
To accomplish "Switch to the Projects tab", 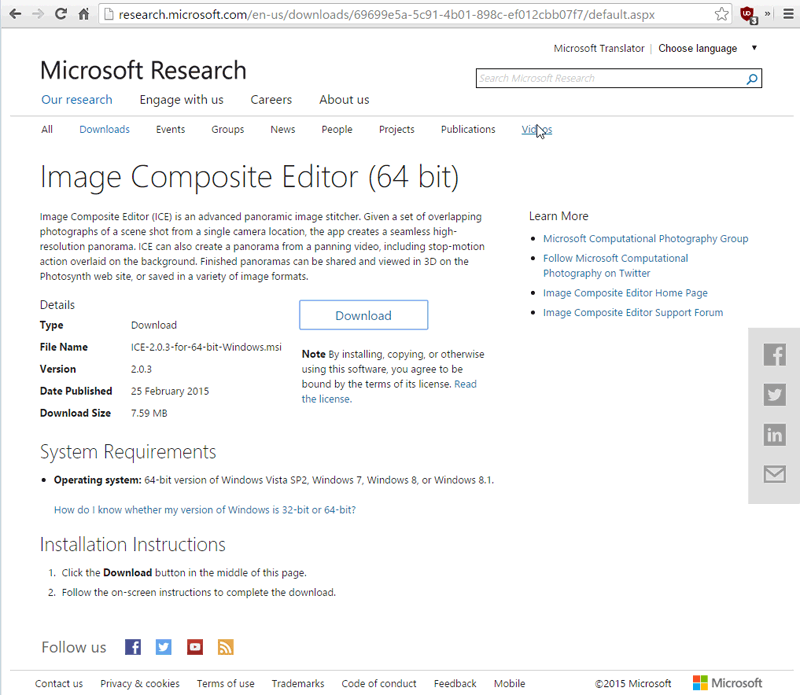I will click(396, 130).
